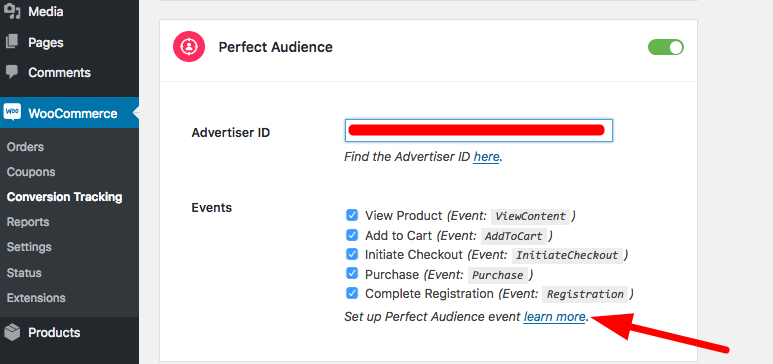The height and width of the screenshot is (364, 773).
Task: Click the pink Perfect Audience logo icon
Action: 188,47
